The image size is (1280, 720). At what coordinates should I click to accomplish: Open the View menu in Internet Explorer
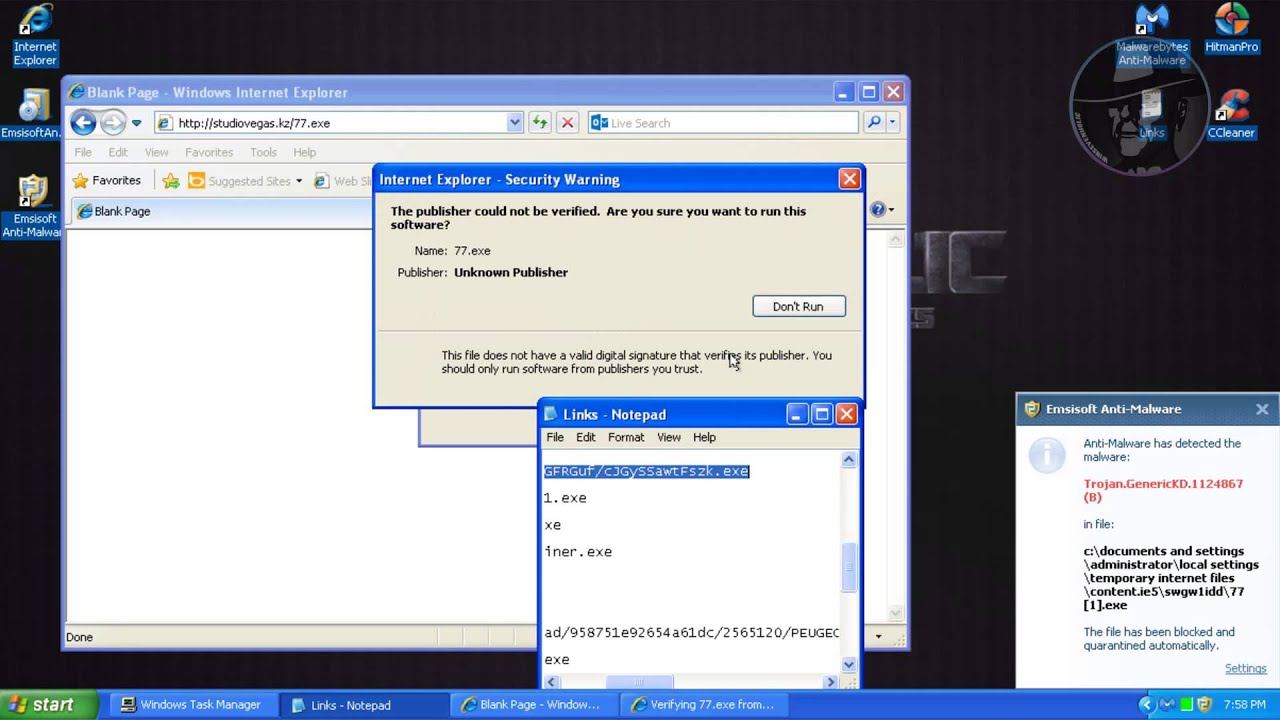pyautogui.click(x=156, y=152)
